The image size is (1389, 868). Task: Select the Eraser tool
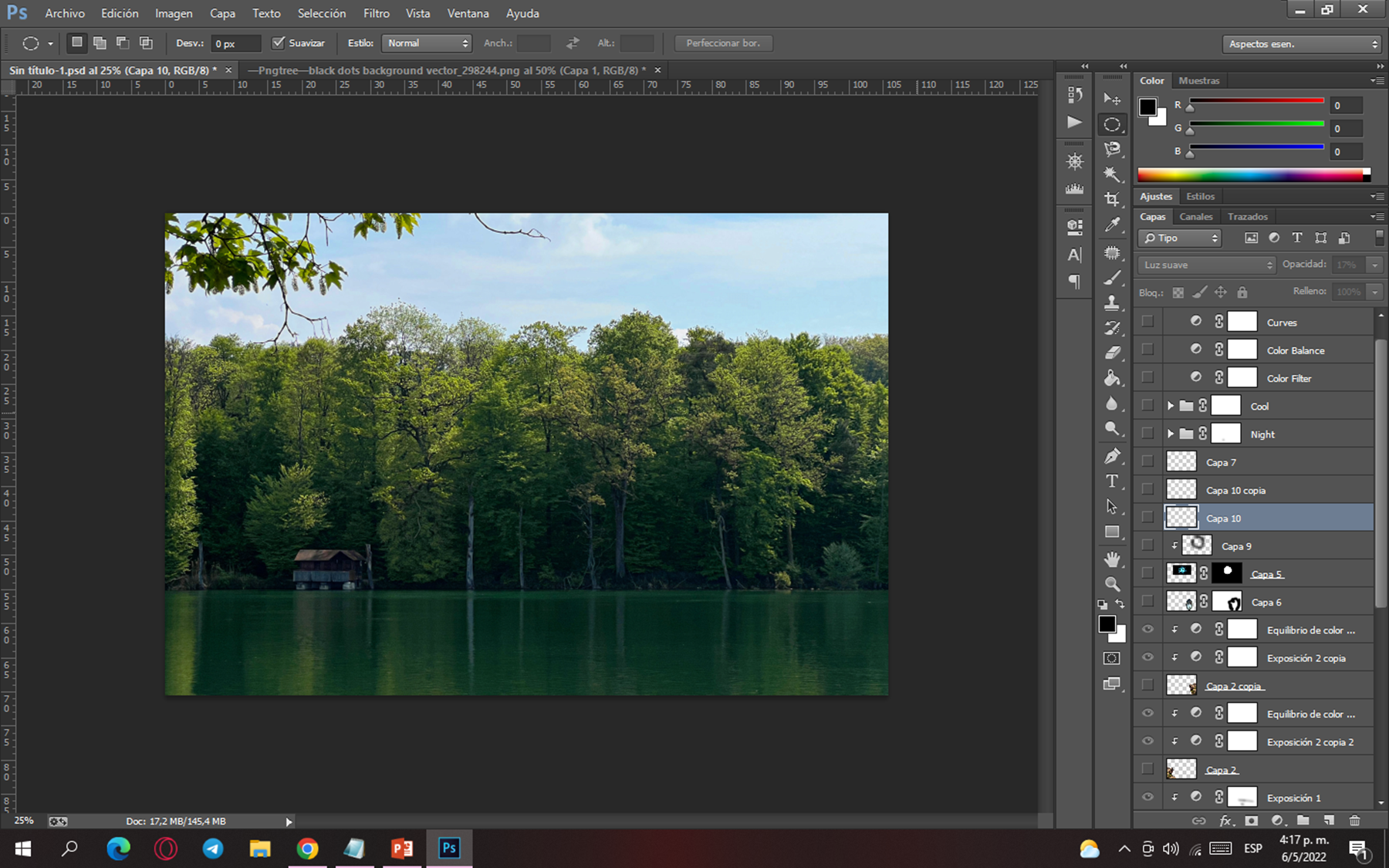coord(1112,353)
